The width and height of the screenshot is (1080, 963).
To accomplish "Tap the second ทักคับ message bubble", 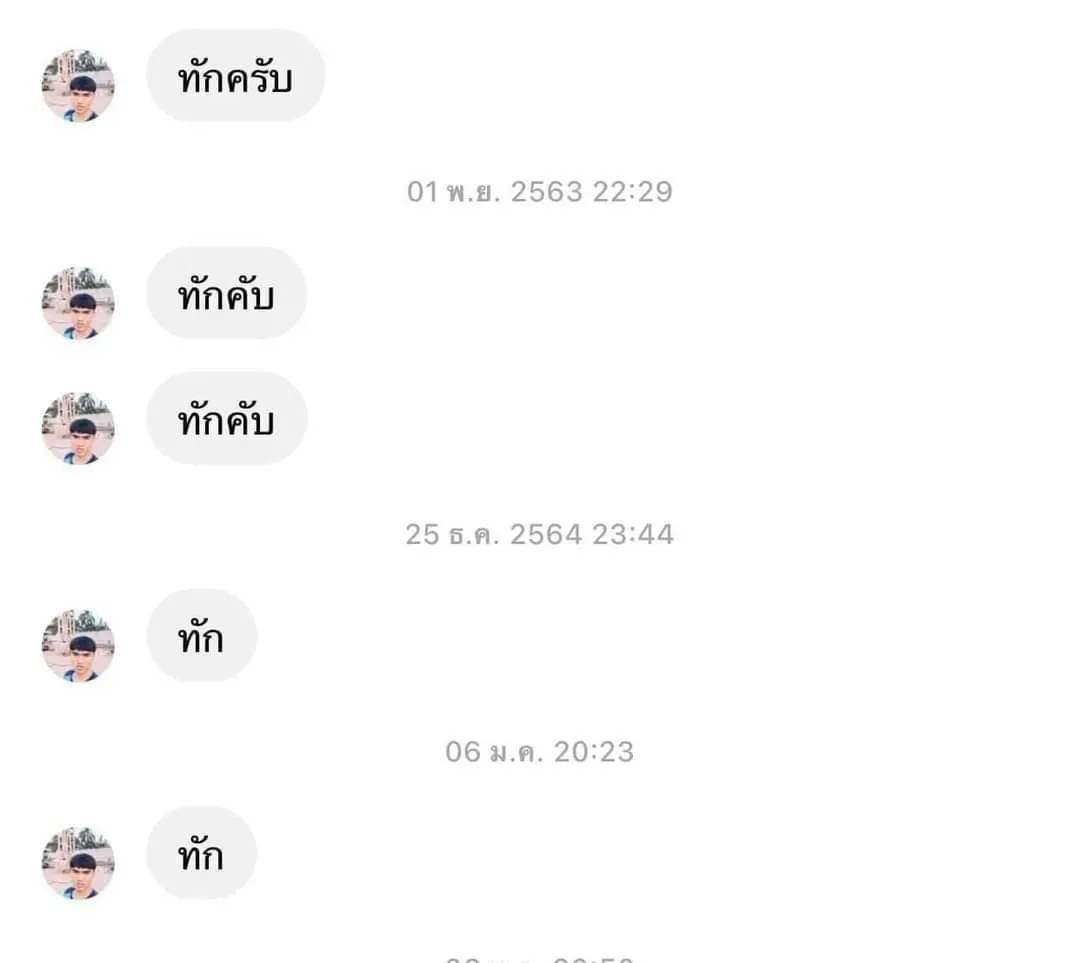I will click(x=226, y=419).
